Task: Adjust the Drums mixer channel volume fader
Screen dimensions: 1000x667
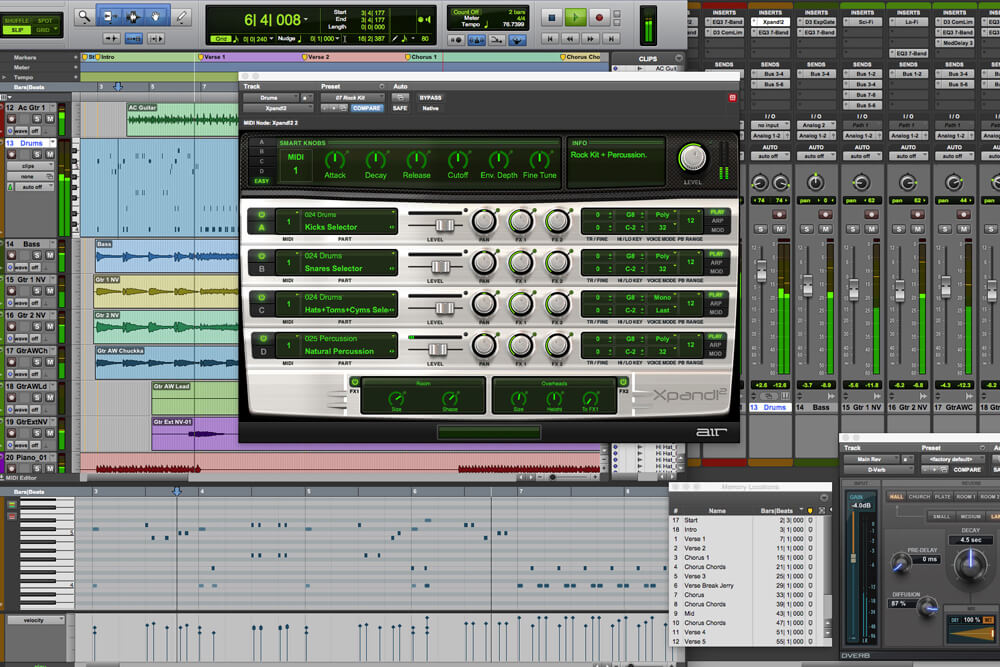Action: click(761, 270)
